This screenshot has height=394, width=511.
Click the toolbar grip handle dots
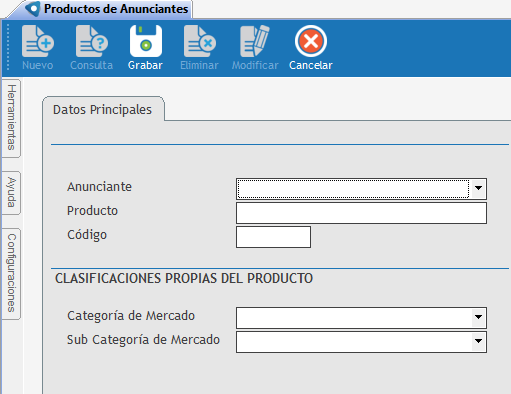pyautogui.click(x=8, y=47)
